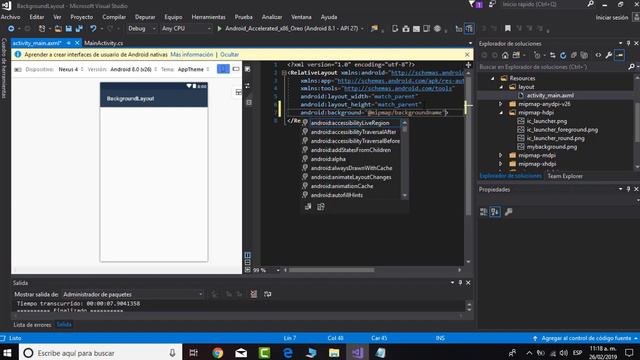Switch to the Team Explorer tab
640x360 pixels.
[x=565, y=176]
